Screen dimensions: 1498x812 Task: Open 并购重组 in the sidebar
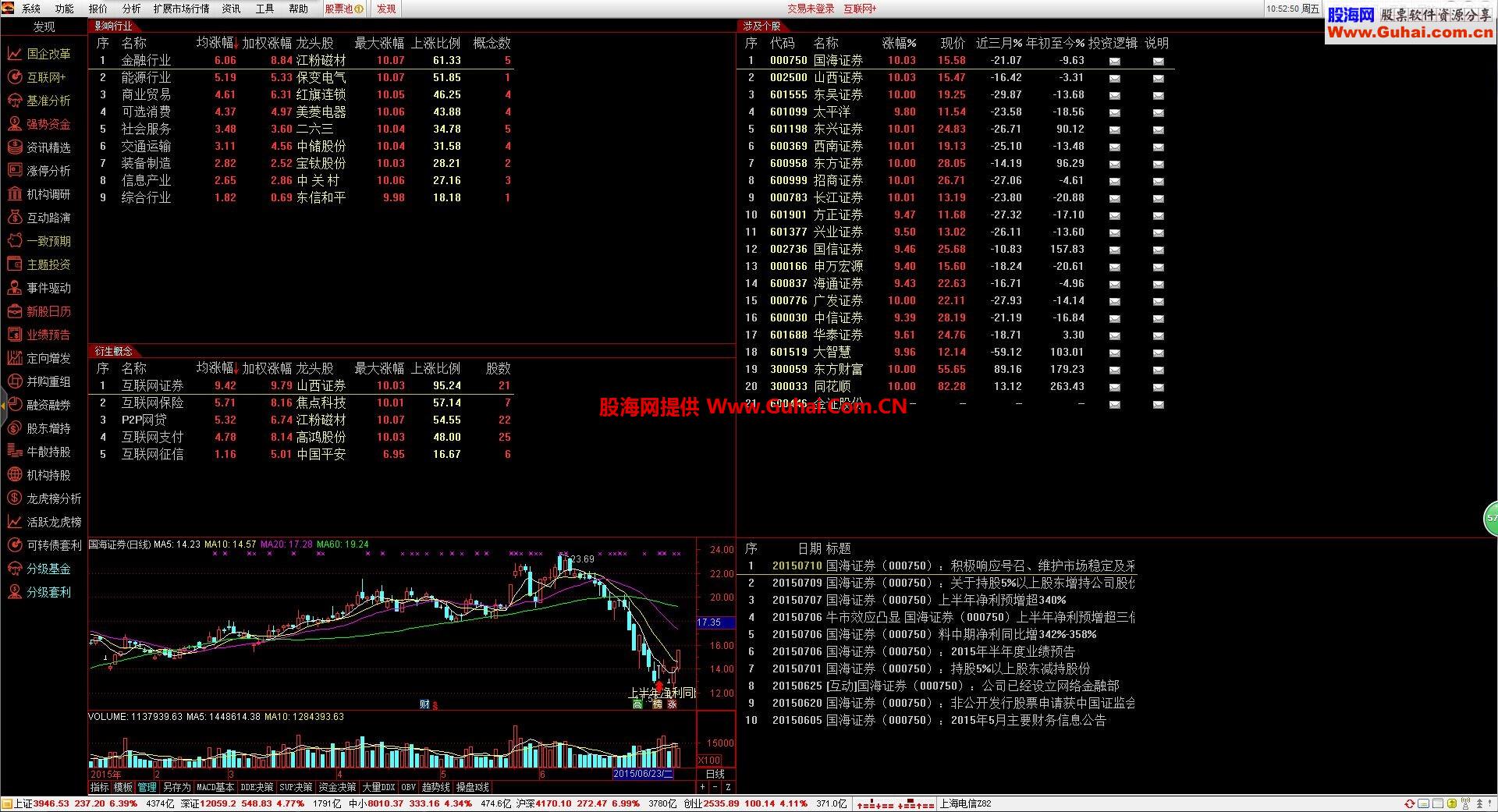click(39, 381)
